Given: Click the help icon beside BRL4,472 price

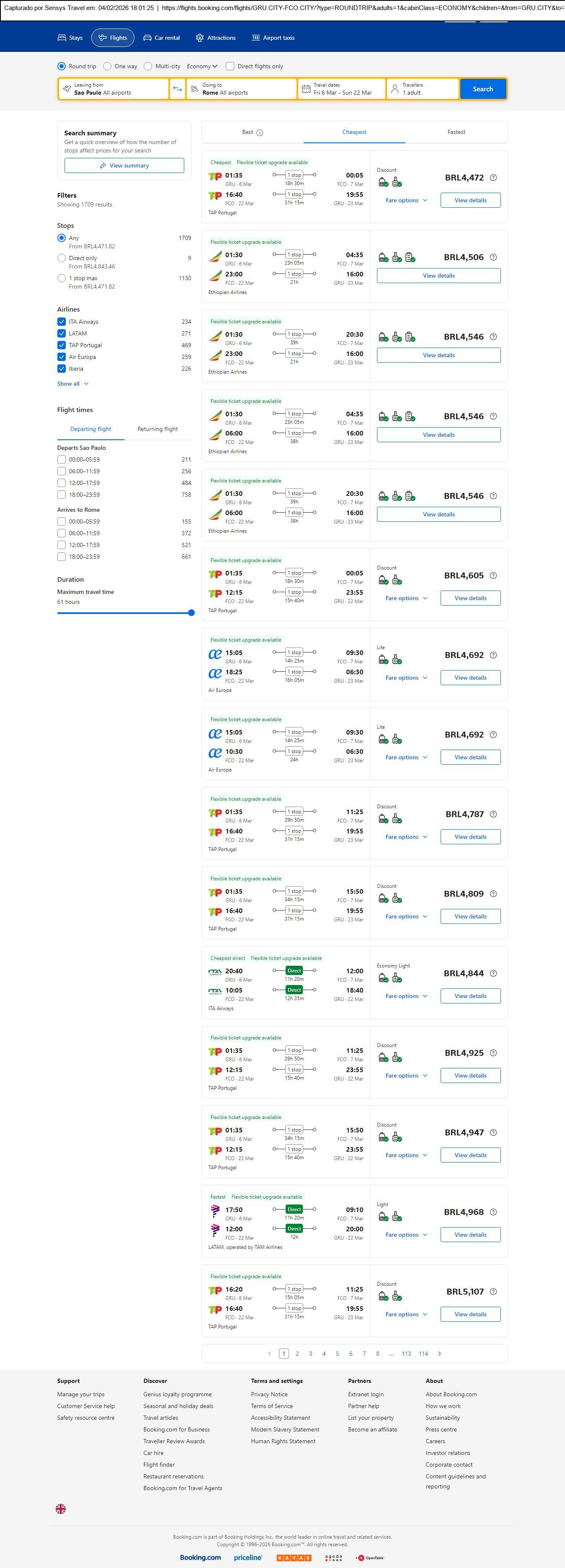Looking at the screenshot, I should click(x=493, y=178).
